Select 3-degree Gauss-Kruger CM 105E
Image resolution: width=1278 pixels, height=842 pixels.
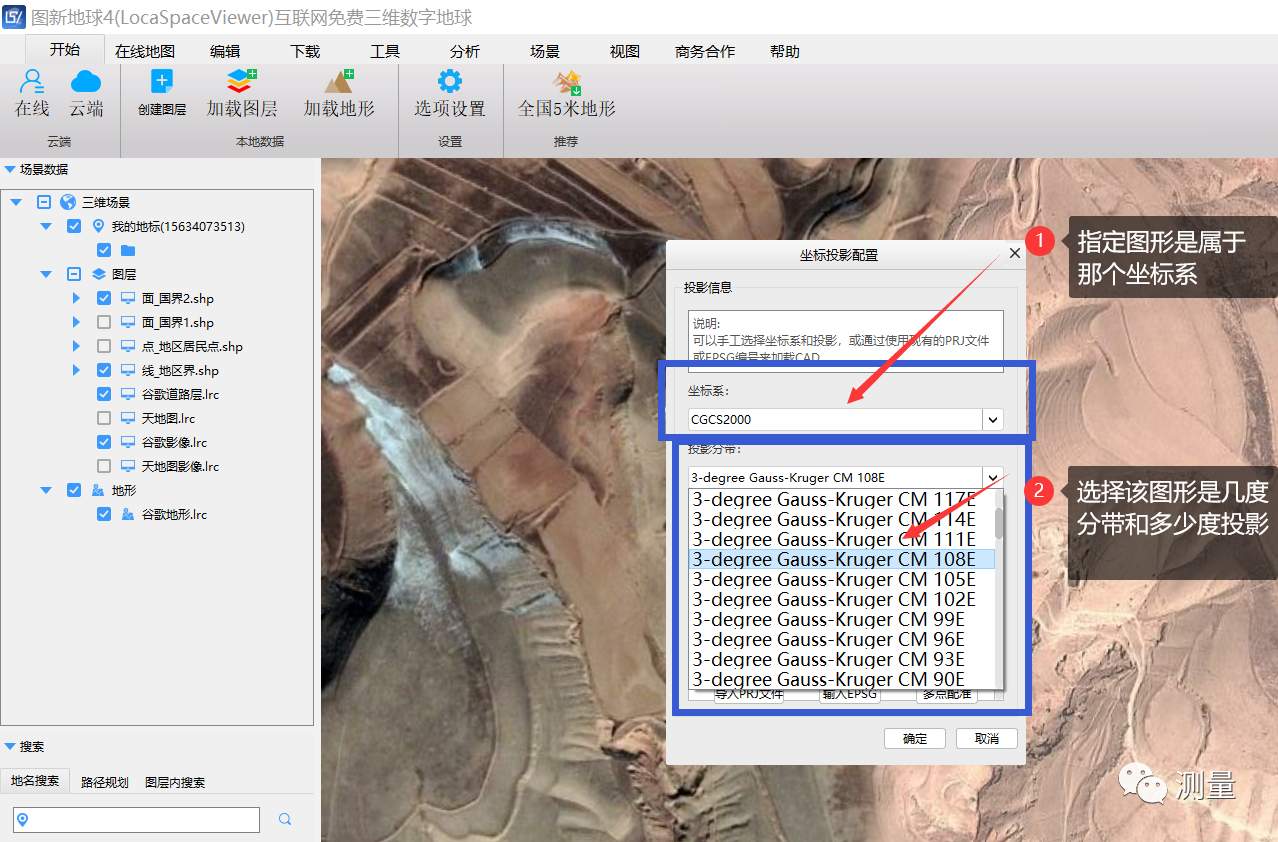[842, 579]
